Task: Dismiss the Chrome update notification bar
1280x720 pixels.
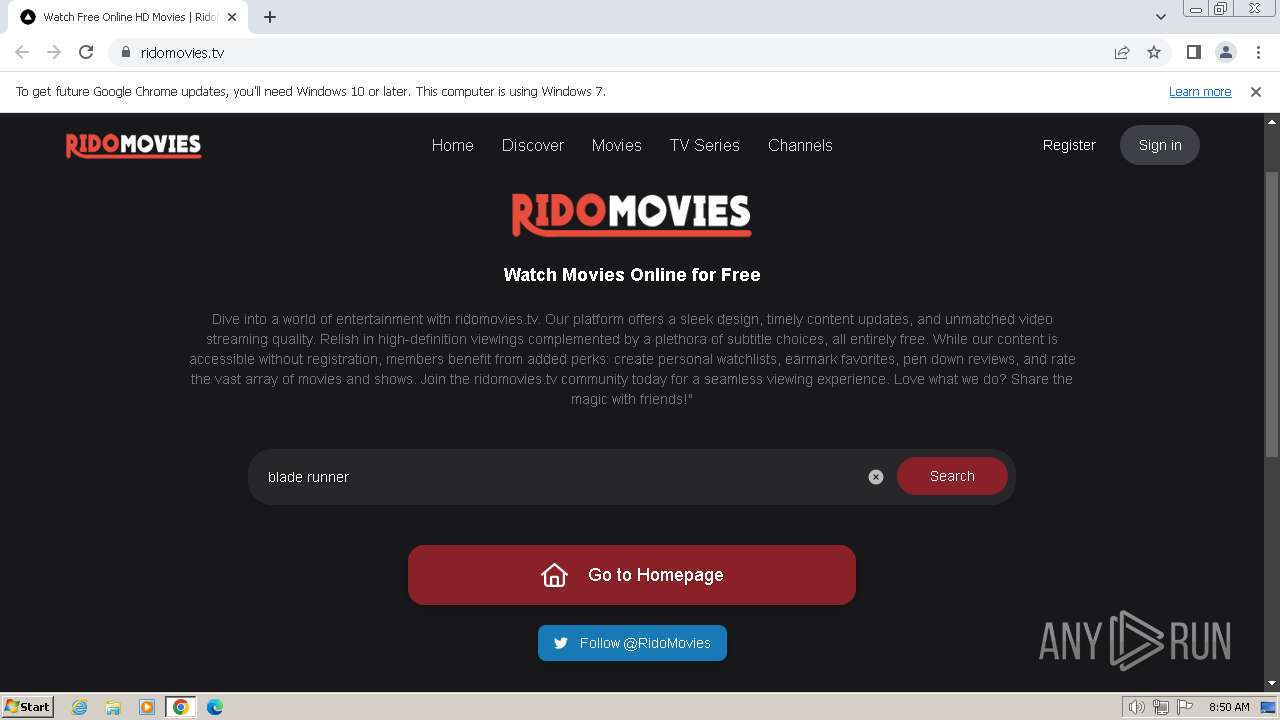Action: point(1256,91)
